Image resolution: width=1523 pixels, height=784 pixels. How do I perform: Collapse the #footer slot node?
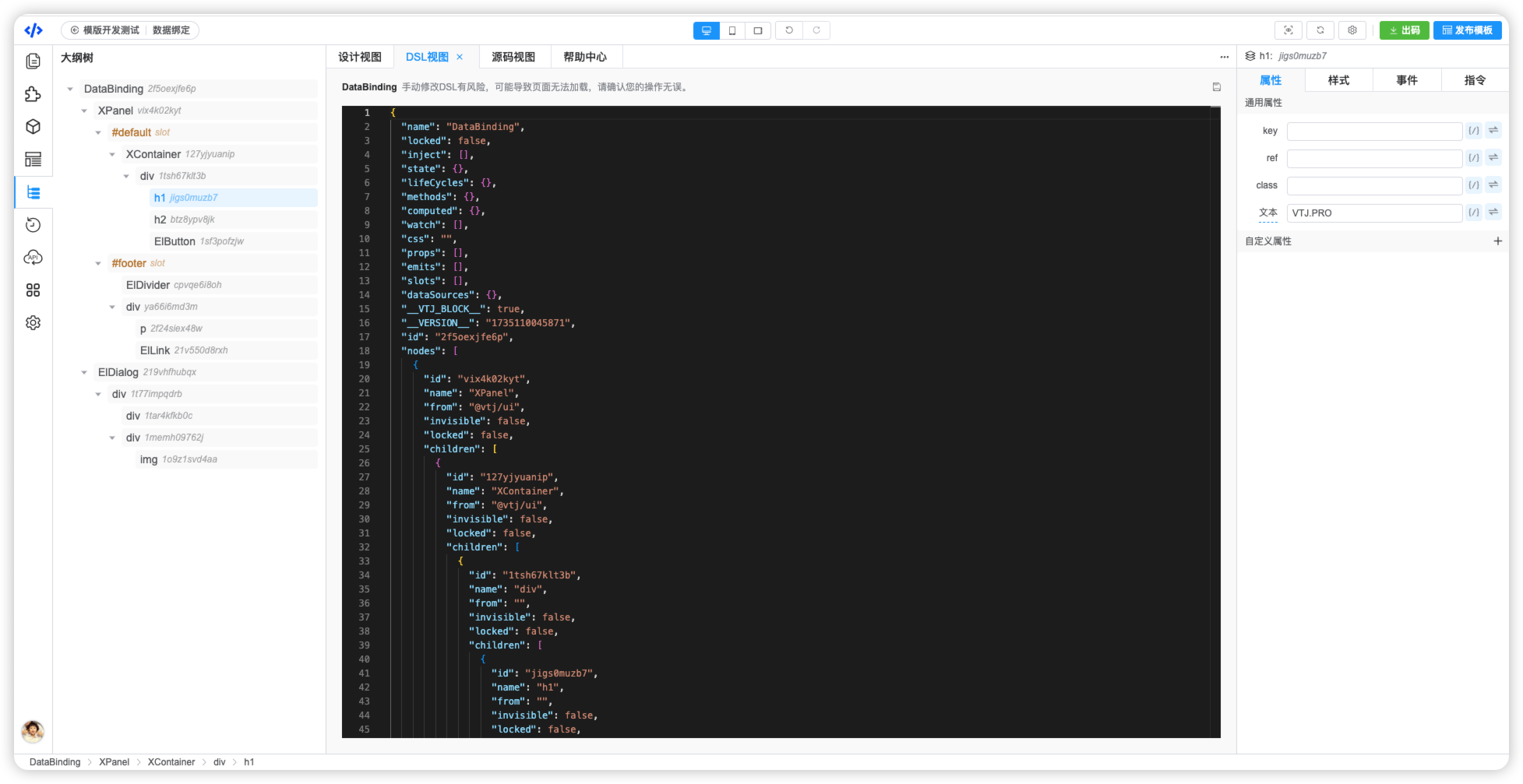coord(99,263)
